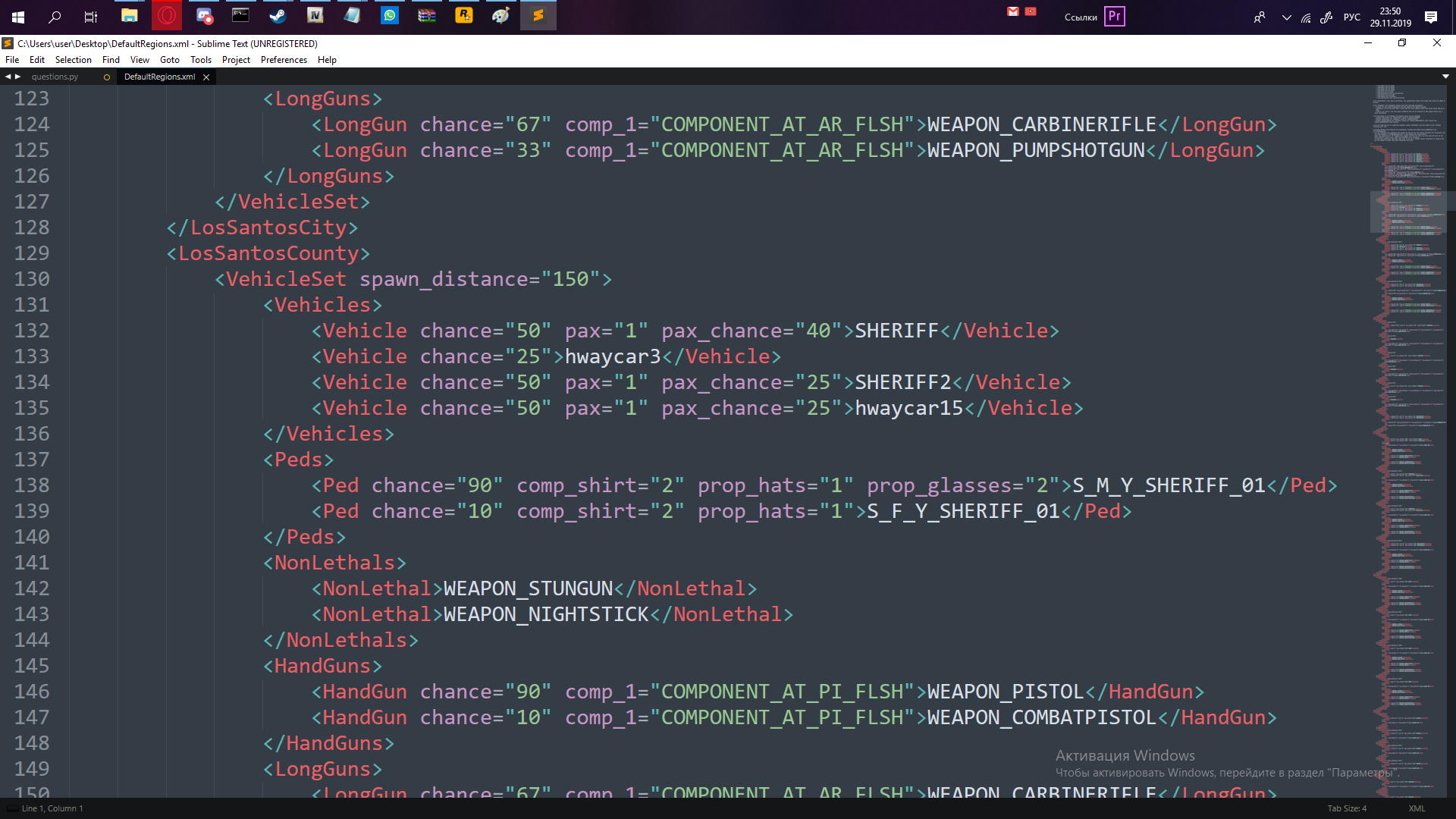
Task: Click the XML syntax selector in status bar
Action: click(1417, 808)
